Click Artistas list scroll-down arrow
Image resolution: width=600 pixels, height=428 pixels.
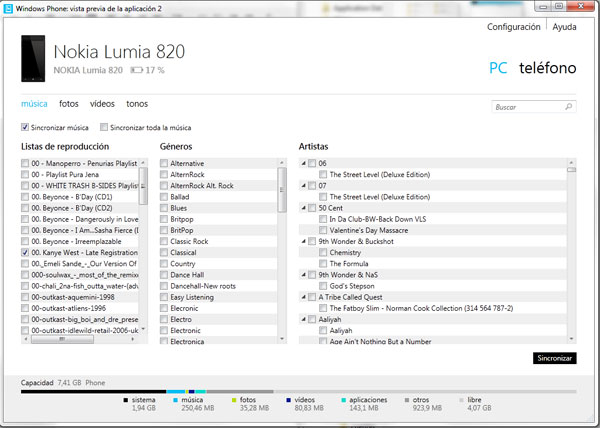(571, 339)
